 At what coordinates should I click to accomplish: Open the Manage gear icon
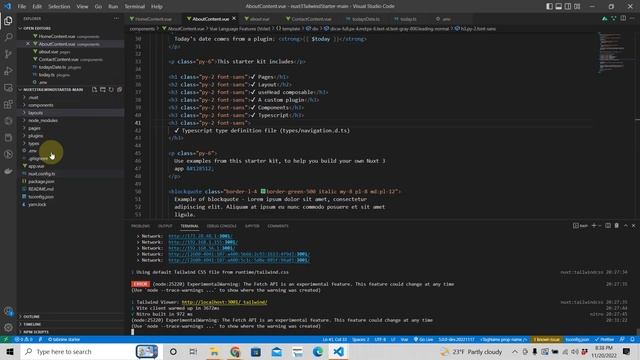pos(8,328)
